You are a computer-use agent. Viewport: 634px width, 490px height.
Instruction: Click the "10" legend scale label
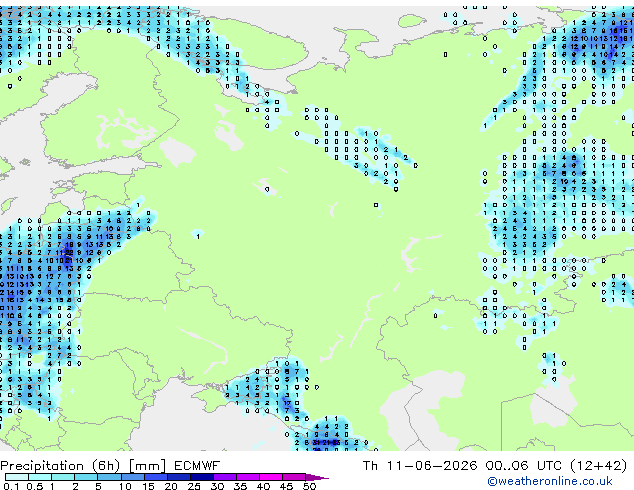pos(125,486)
